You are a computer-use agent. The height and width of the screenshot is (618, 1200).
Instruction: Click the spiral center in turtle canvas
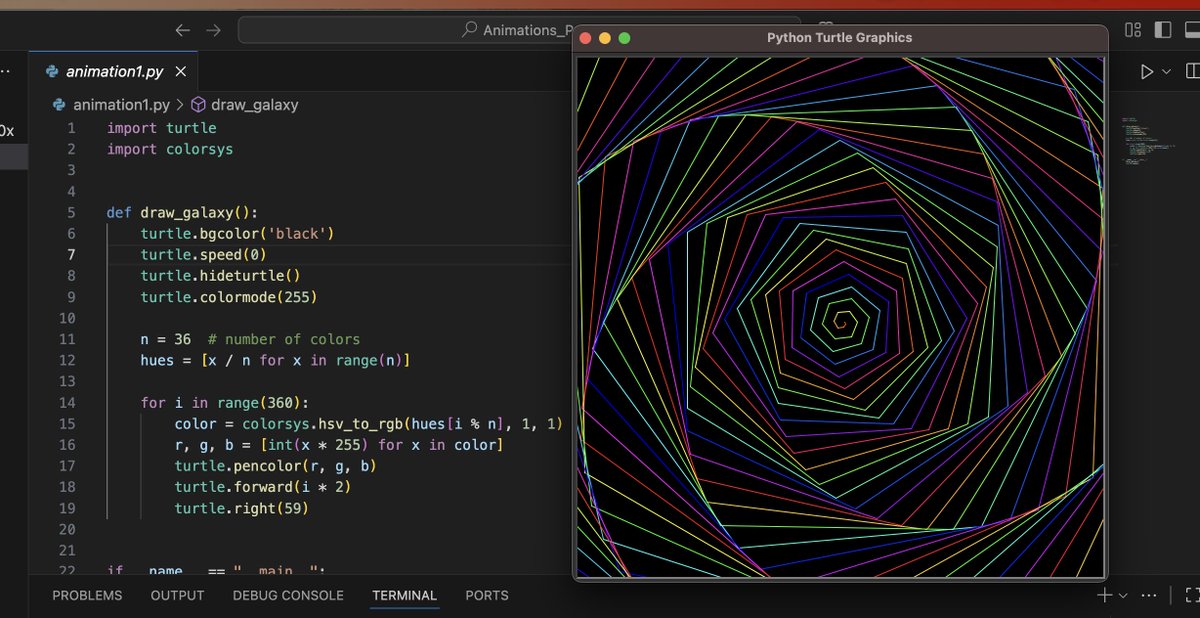[841, 322]
